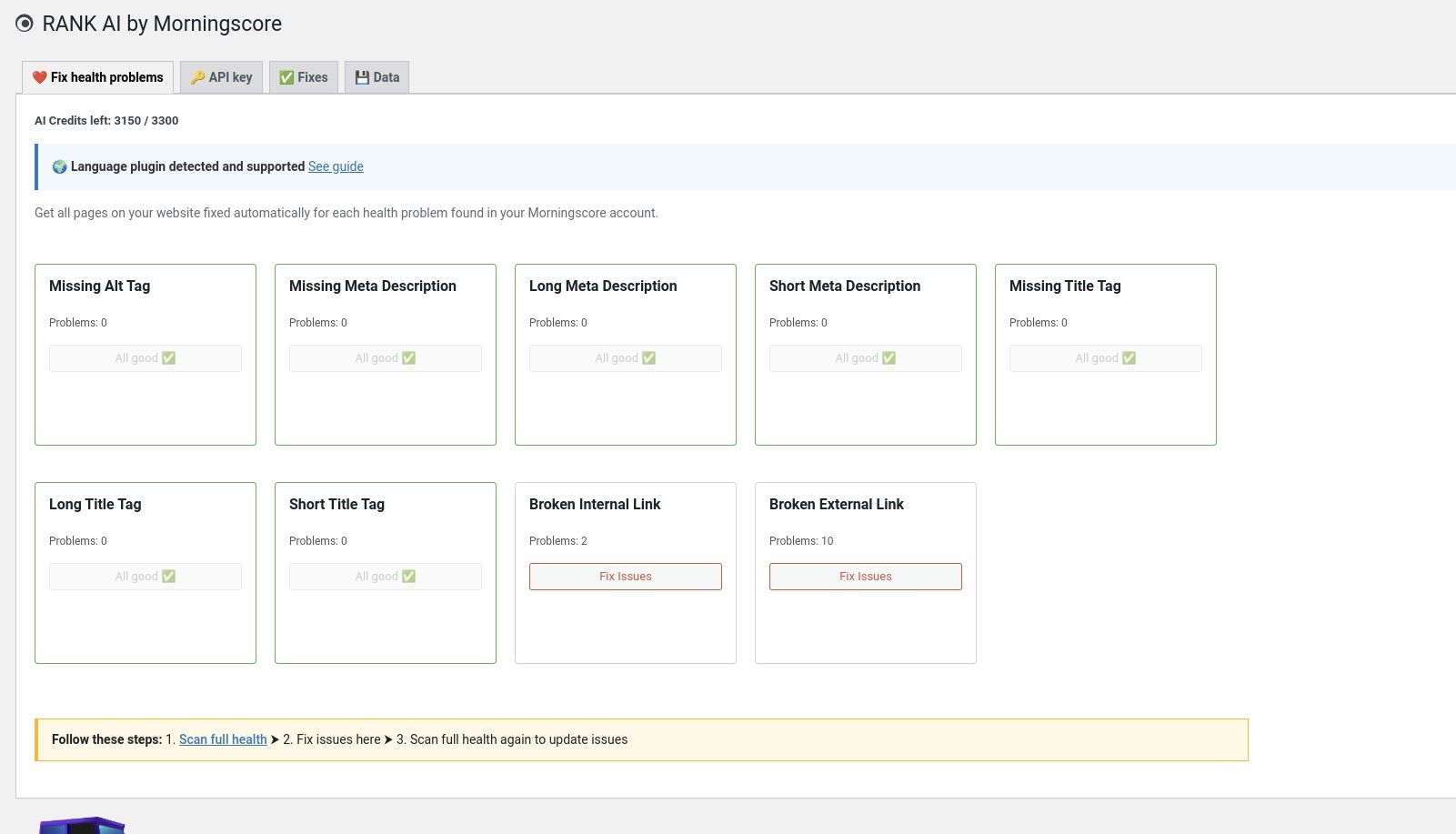The height and width of the screenshot is (834, 1456).
Task: Select the Broken External Link card heading
Action: coord(836,504)
